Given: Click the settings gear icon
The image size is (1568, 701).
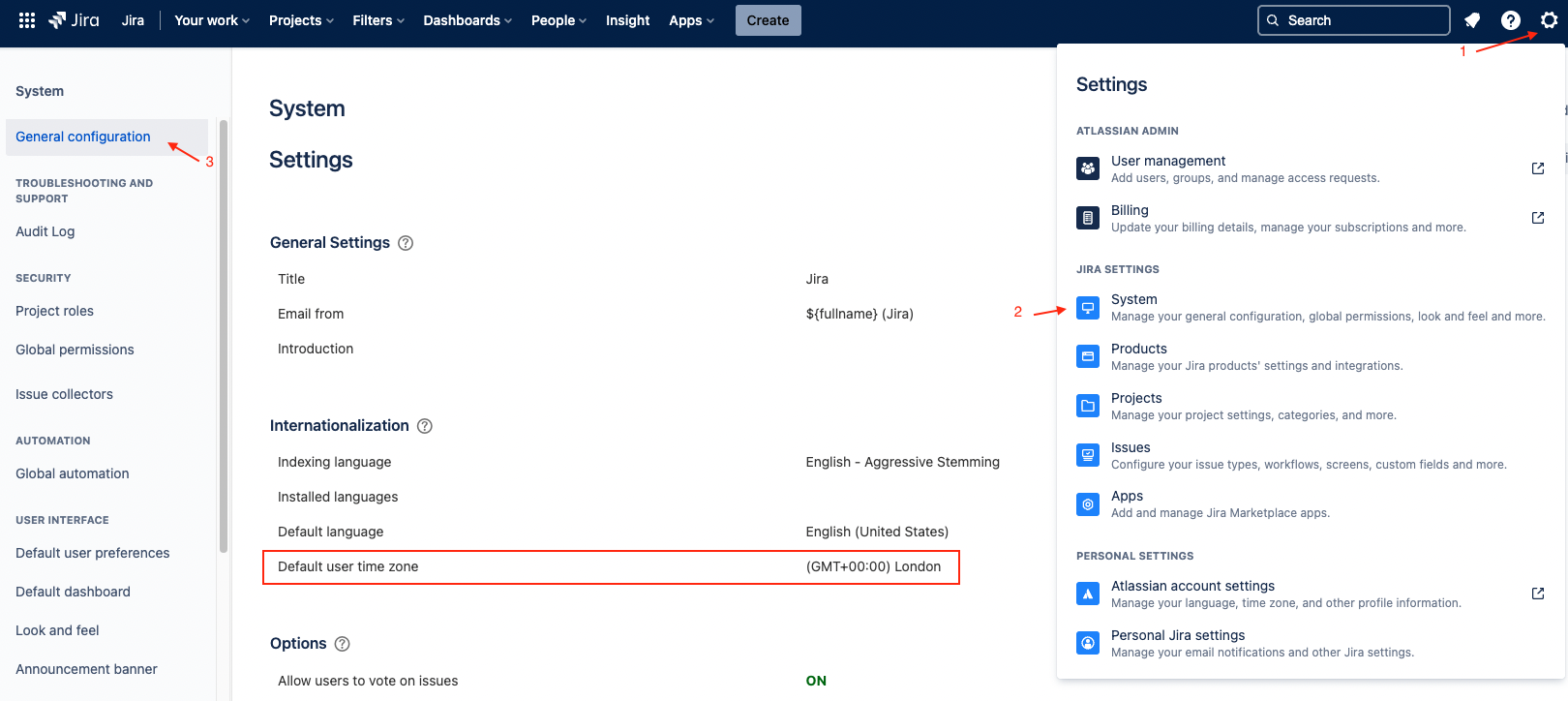Looking at the screenshot, I should click(x=1550, y=20).
